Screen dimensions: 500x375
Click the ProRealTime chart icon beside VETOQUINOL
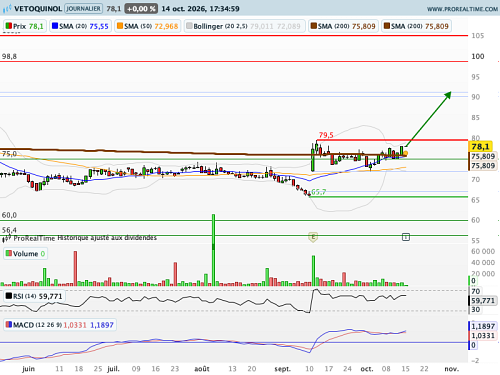tap(7, 9)
